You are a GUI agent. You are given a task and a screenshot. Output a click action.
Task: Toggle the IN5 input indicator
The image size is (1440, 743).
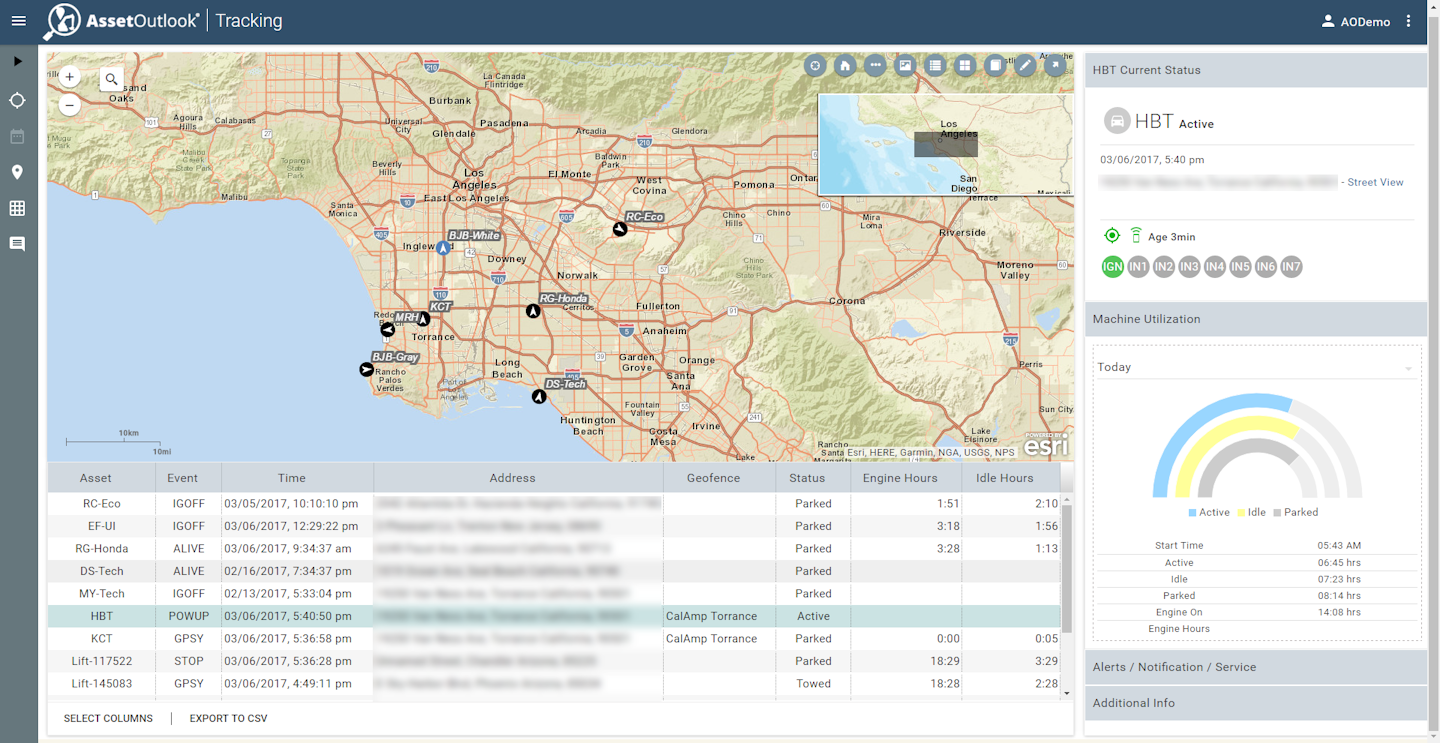pos(1240,267)
